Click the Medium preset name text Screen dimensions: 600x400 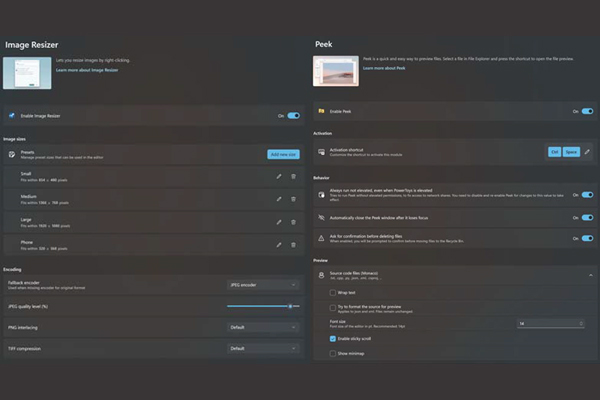tap(28, 196)
